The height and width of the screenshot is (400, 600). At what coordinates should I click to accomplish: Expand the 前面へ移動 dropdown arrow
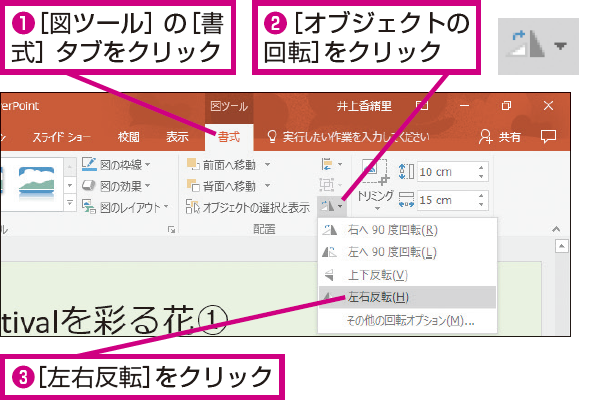tap(267, 165)
